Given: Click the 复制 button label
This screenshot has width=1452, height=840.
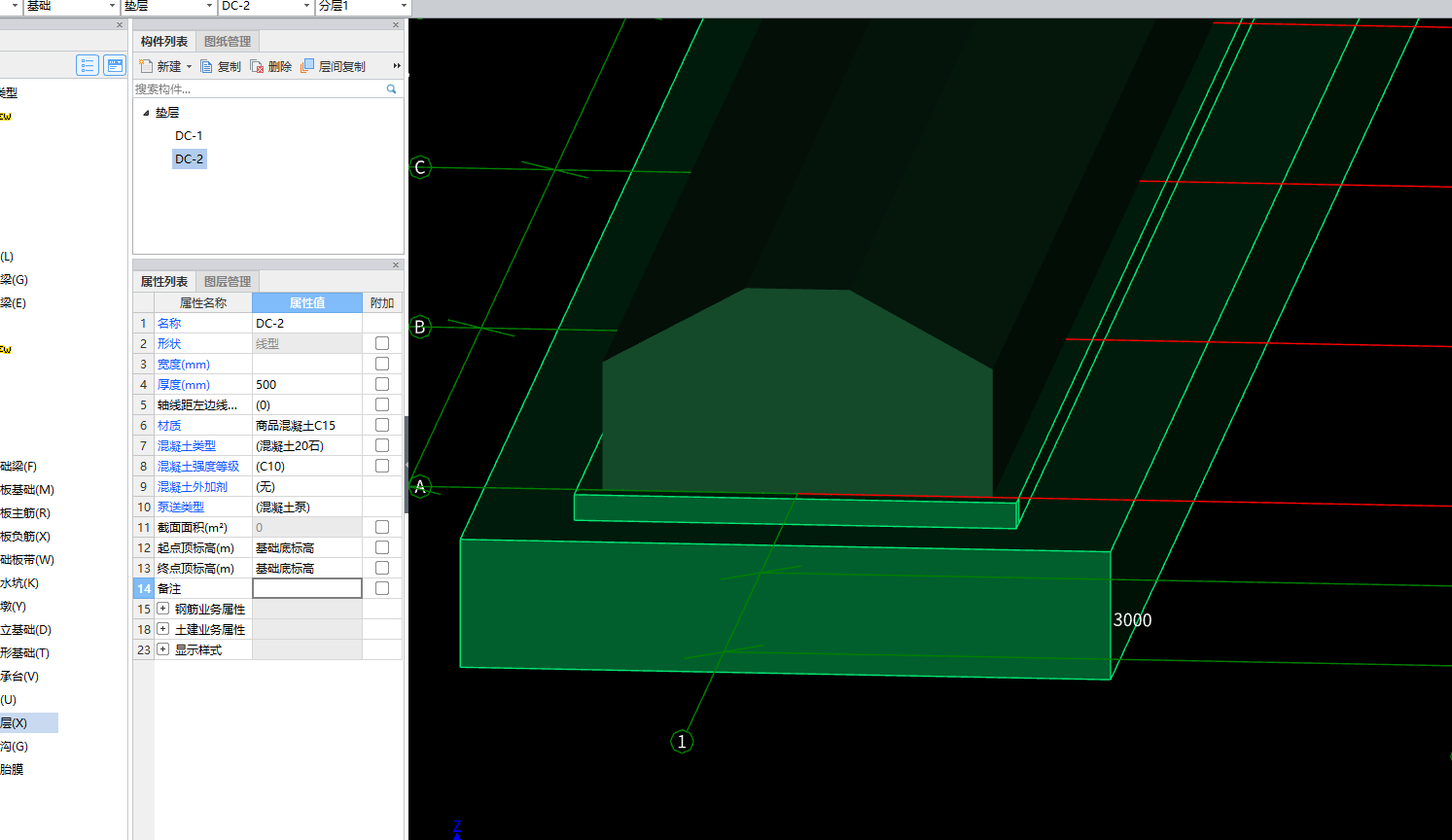Looking at the screenshot, I should [x=230, y=67].
